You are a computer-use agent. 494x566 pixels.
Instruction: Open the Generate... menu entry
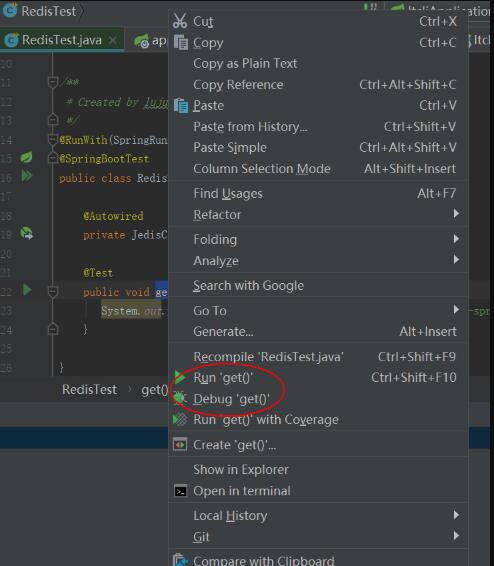pyautogui.click(x=318, y=331)
